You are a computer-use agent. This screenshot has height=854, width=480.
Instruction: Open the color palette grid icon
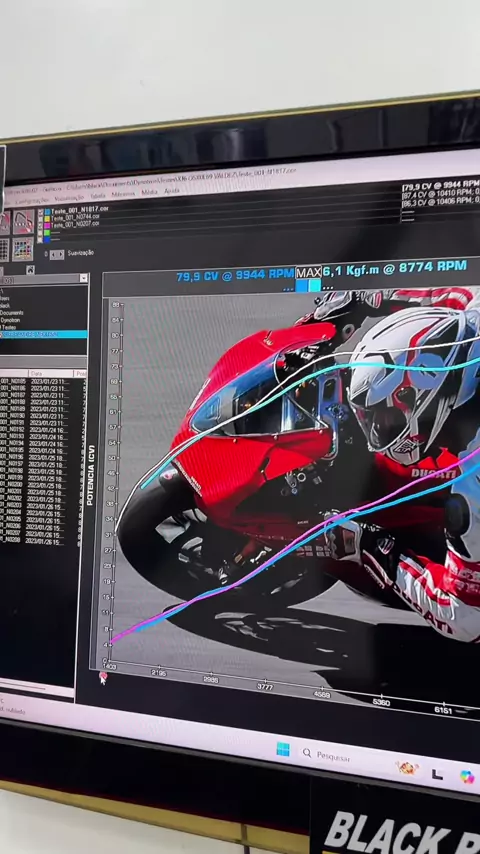point(23,249)
